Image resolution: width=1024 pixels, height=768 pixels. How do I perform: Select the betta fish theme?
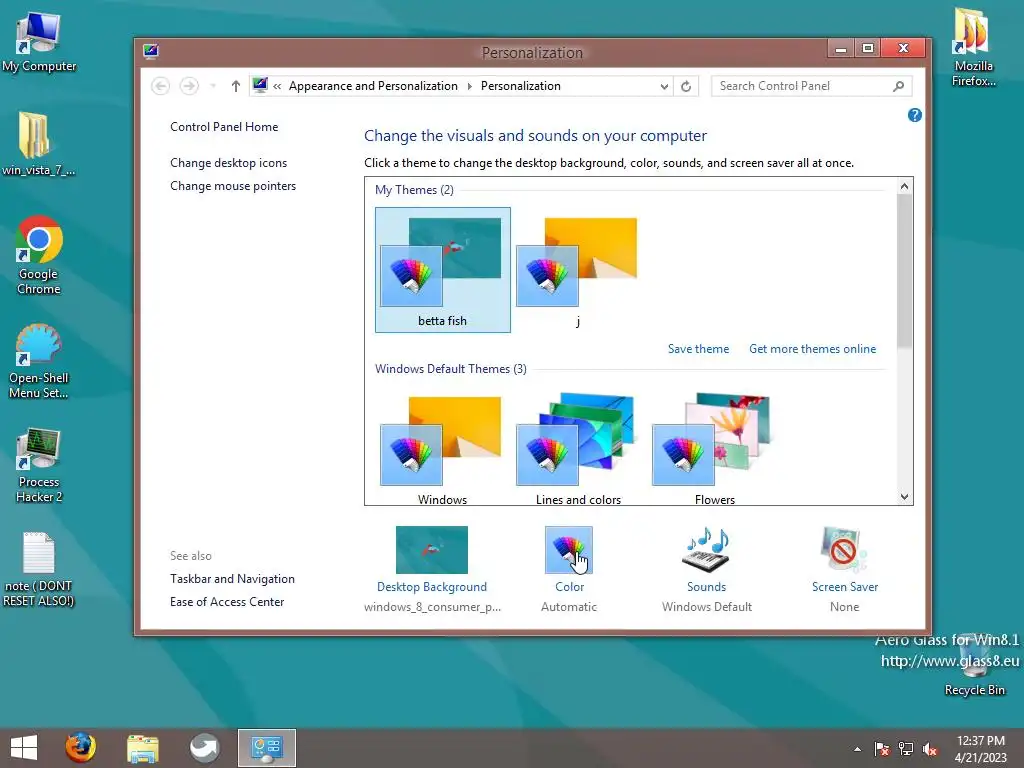443,270
